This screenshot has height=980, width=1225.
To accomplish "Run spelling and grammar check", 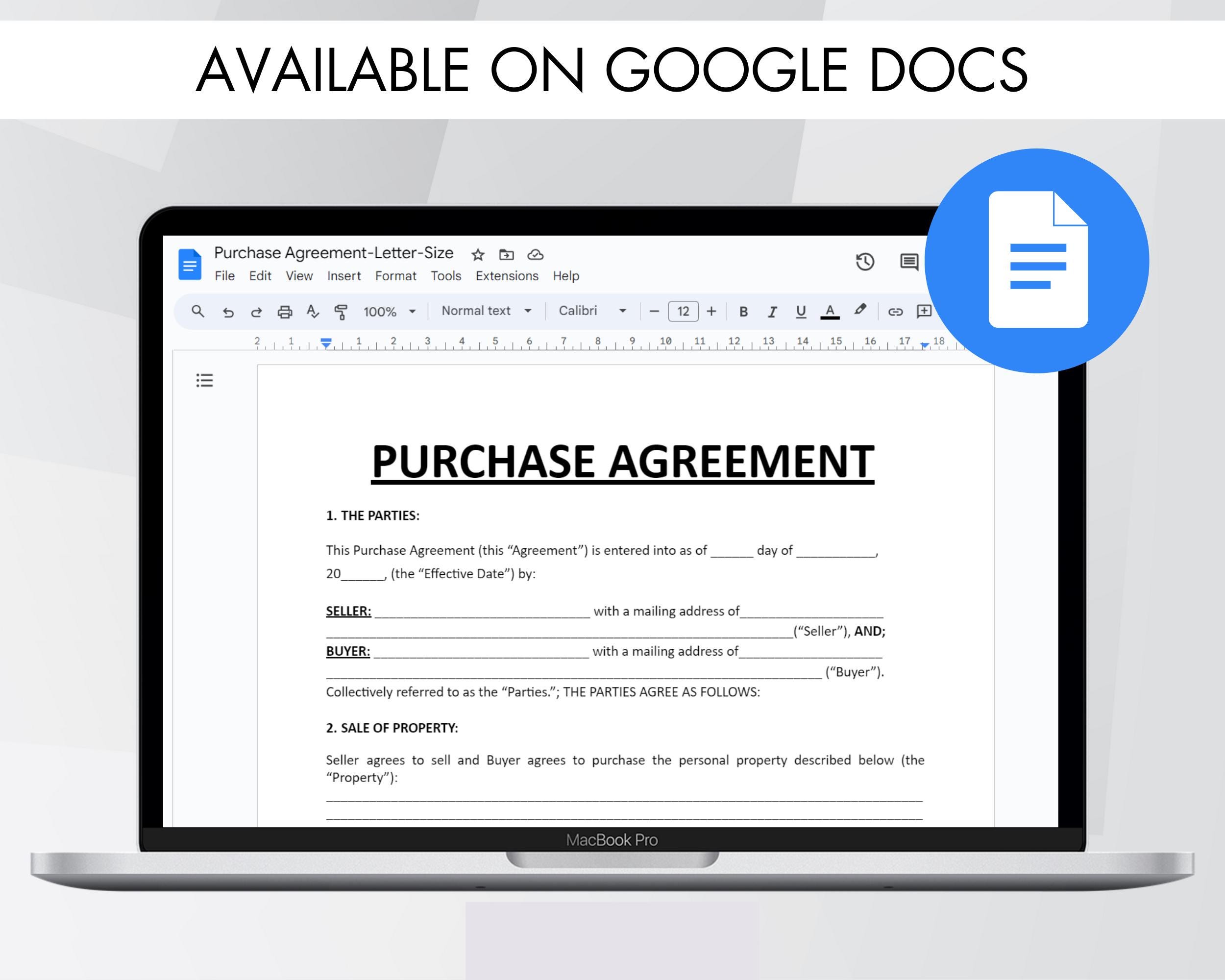I will point(313,311).
